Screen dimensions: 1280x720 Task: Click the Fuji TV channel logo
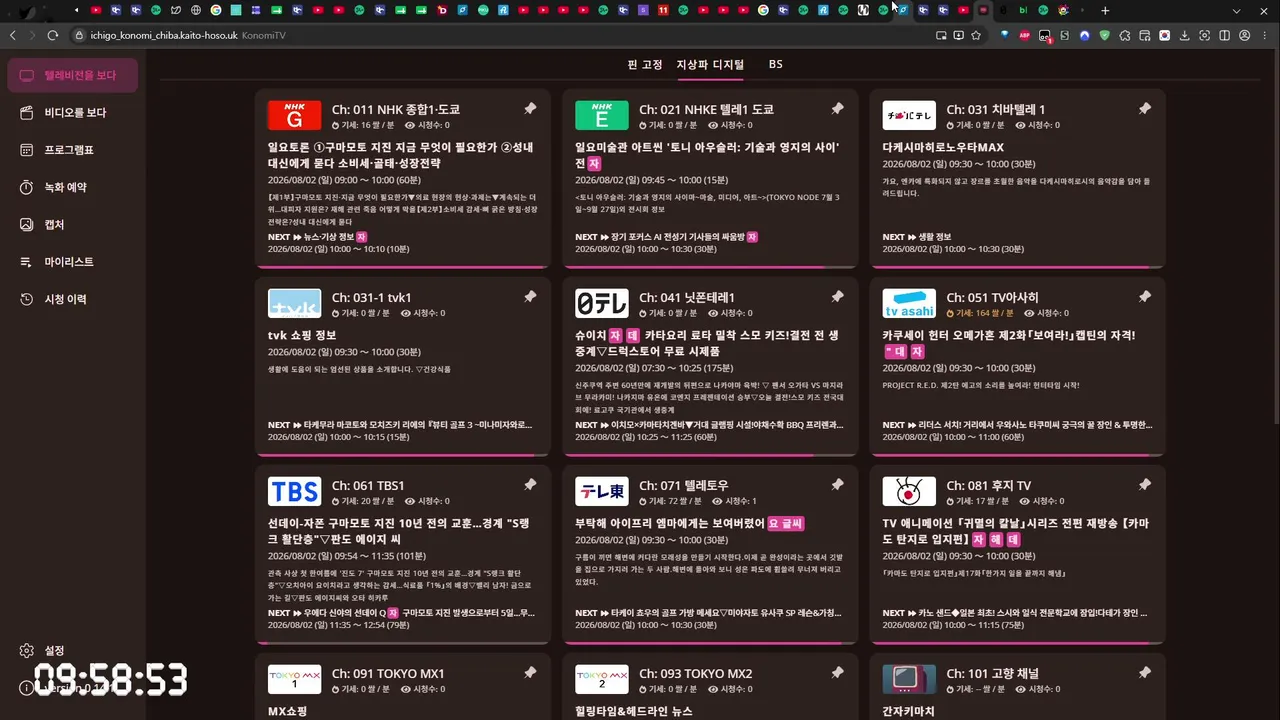[x=909, y=491]
